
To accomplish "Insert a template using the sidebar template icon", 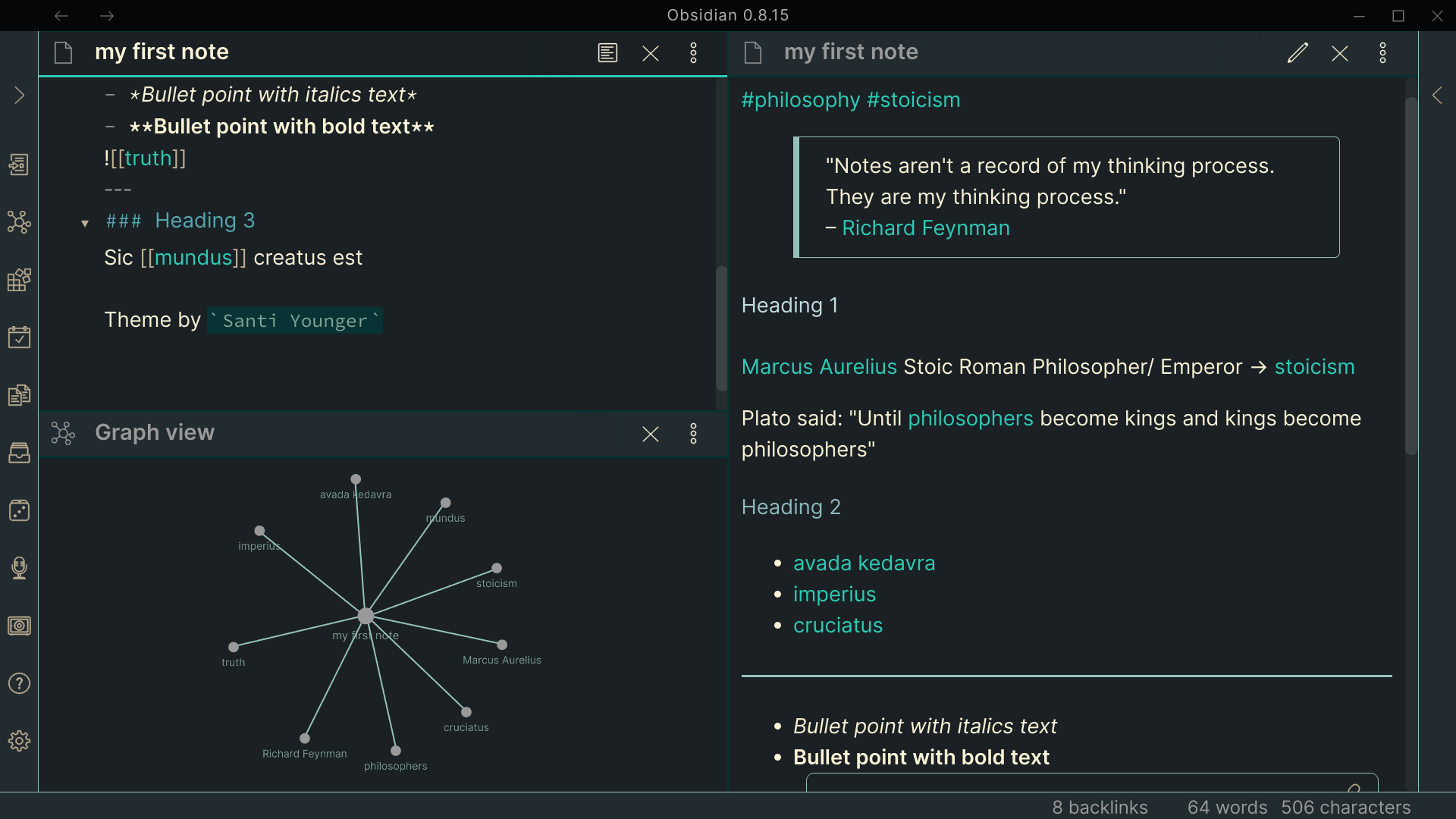I will pyautogui.click(x=19, y=165).
